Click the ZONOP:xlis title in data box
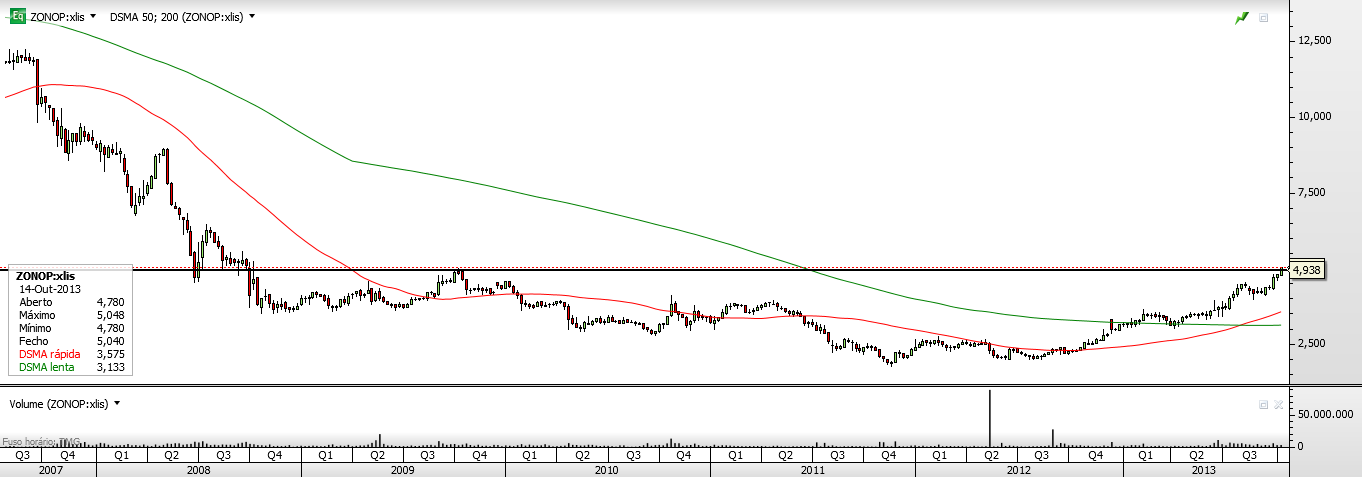The width and height of the screenshot is (1362, 477). coord(46,275)
